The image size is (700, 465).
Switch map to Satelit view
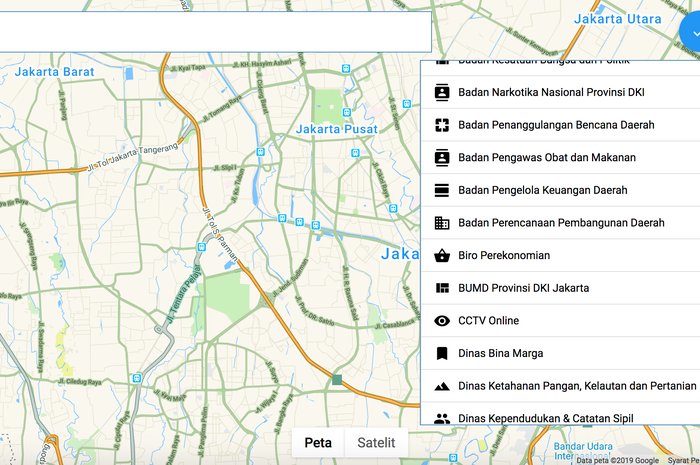coord(376,443)
